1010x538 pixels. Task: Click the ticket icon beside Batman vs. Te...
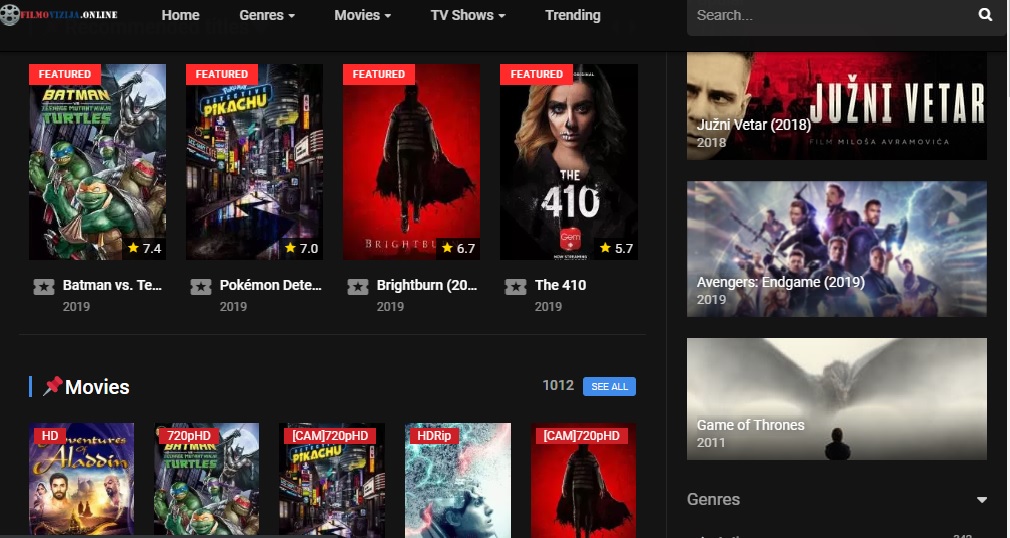[x=44, y=287]
